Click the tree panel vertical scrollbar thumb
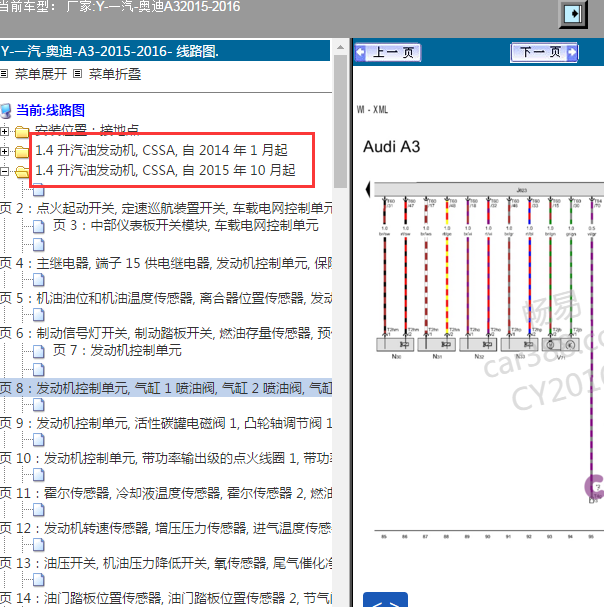The height and width of the screenshot is (607, 604). tap(340, 121)
